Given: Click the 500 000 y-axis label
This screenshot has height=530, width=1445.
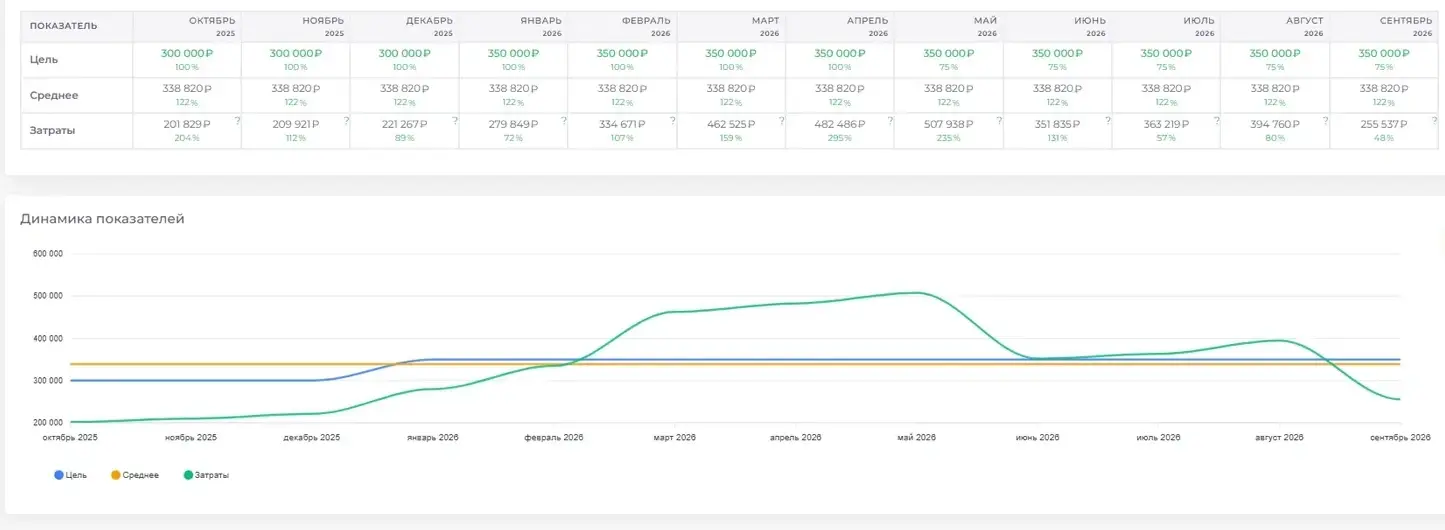Looking at the screenshot, I should coord(49,296).
